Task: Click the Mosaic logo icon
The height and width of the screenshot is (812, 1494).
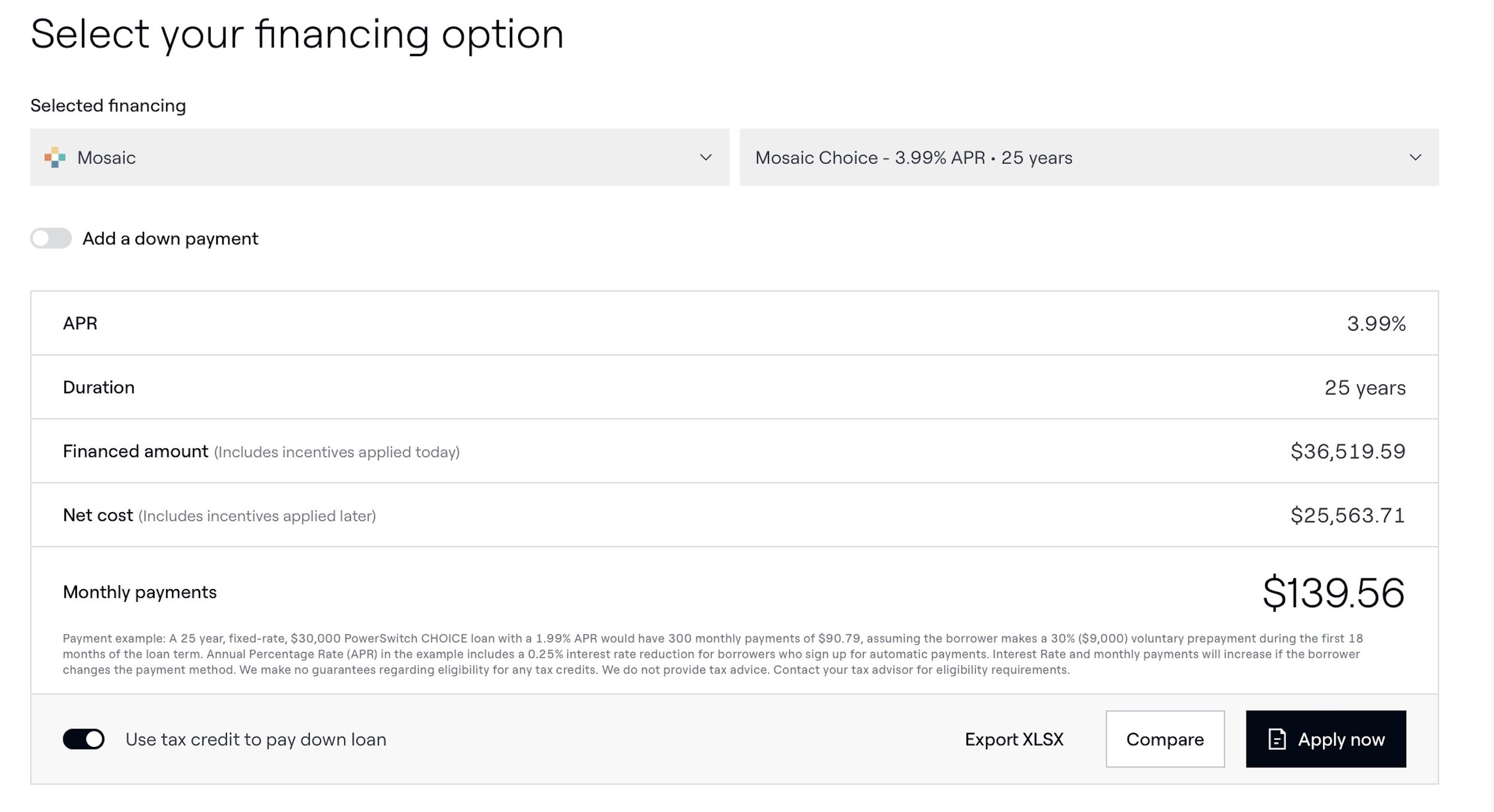Action: 55,157
